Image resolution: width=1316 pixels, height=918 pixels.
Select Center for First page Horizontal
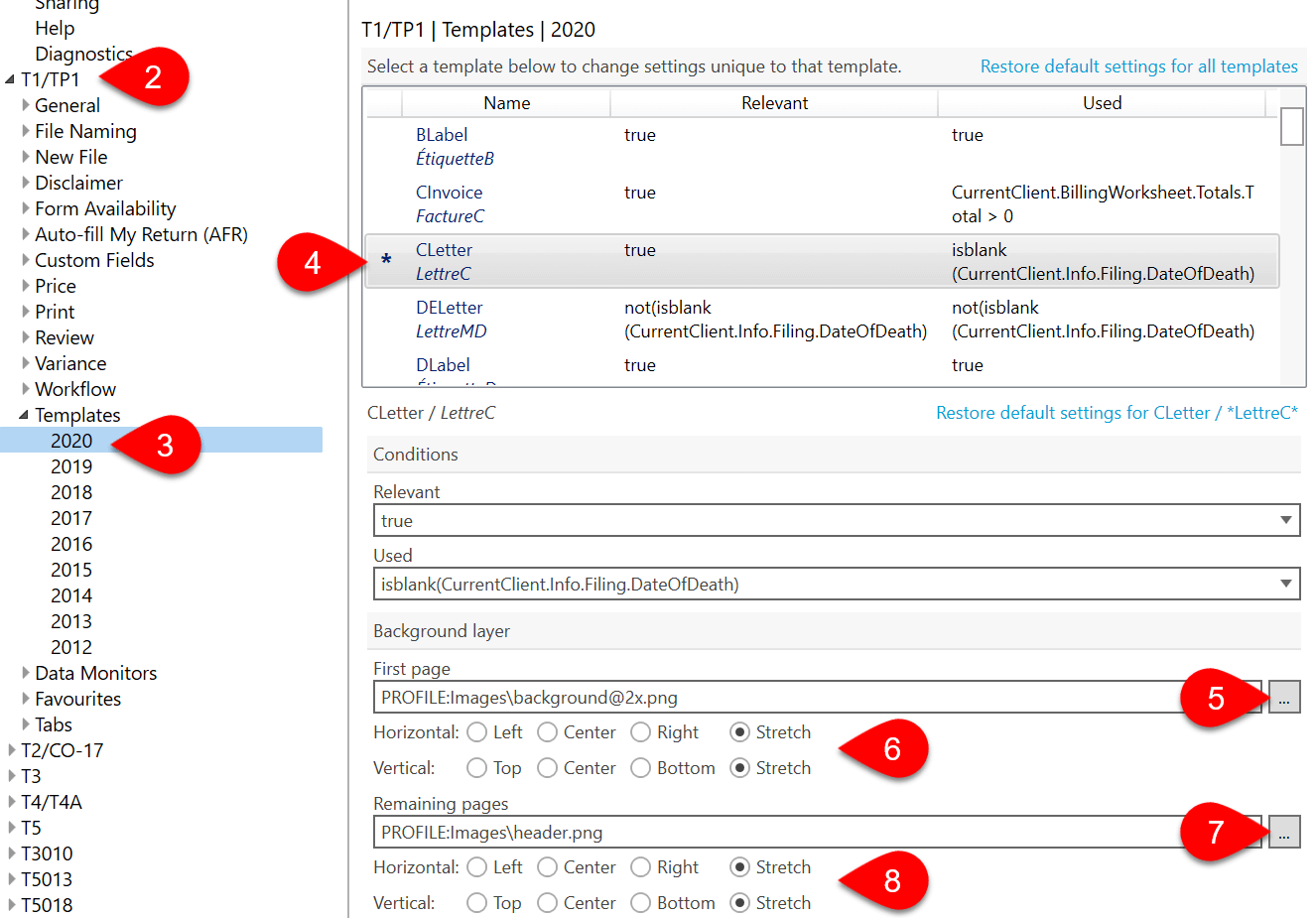point(548,732)
